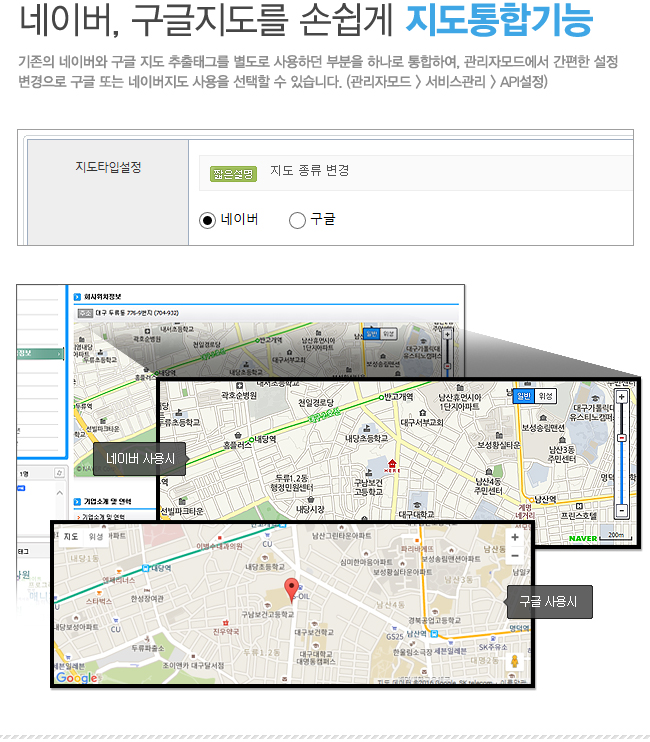Click the green NAVER logo on the map

point(583,539)
